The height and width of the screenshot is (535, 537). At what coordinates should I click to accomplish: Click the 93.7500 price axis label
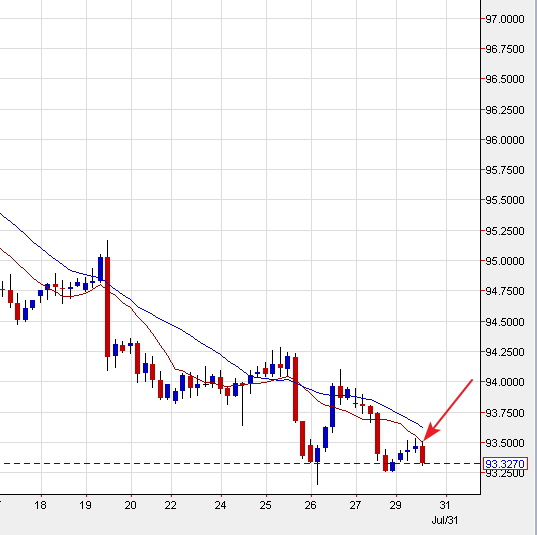pyautogui.click(x=505, y=413)
